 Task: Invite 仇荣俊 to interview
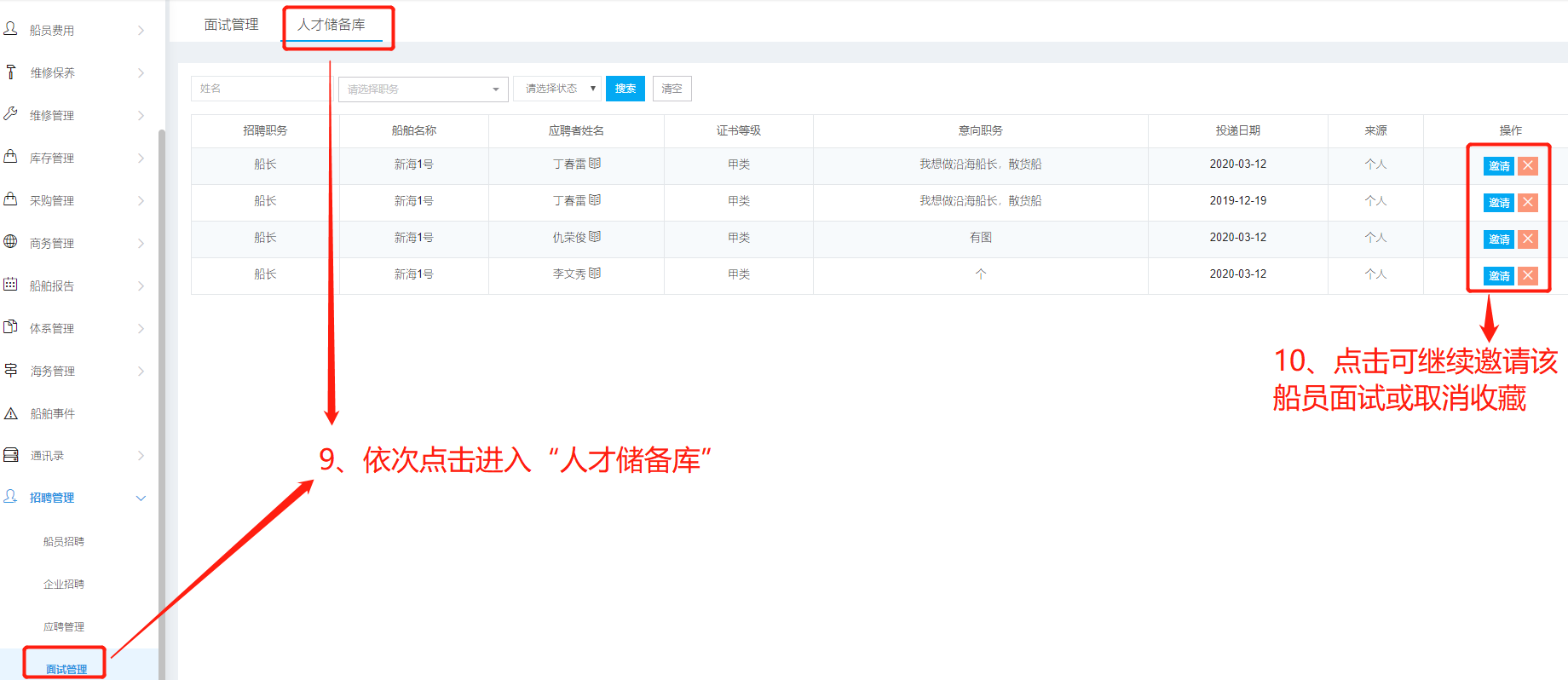tap(1499, 239)
